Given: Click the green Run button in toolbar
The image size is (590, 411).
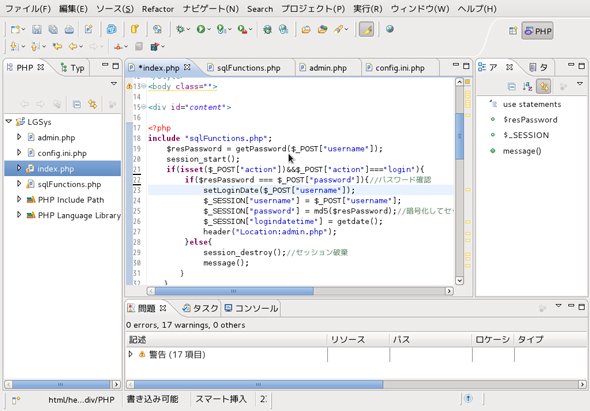Looking at the screenshot, I should pos(201,29).
